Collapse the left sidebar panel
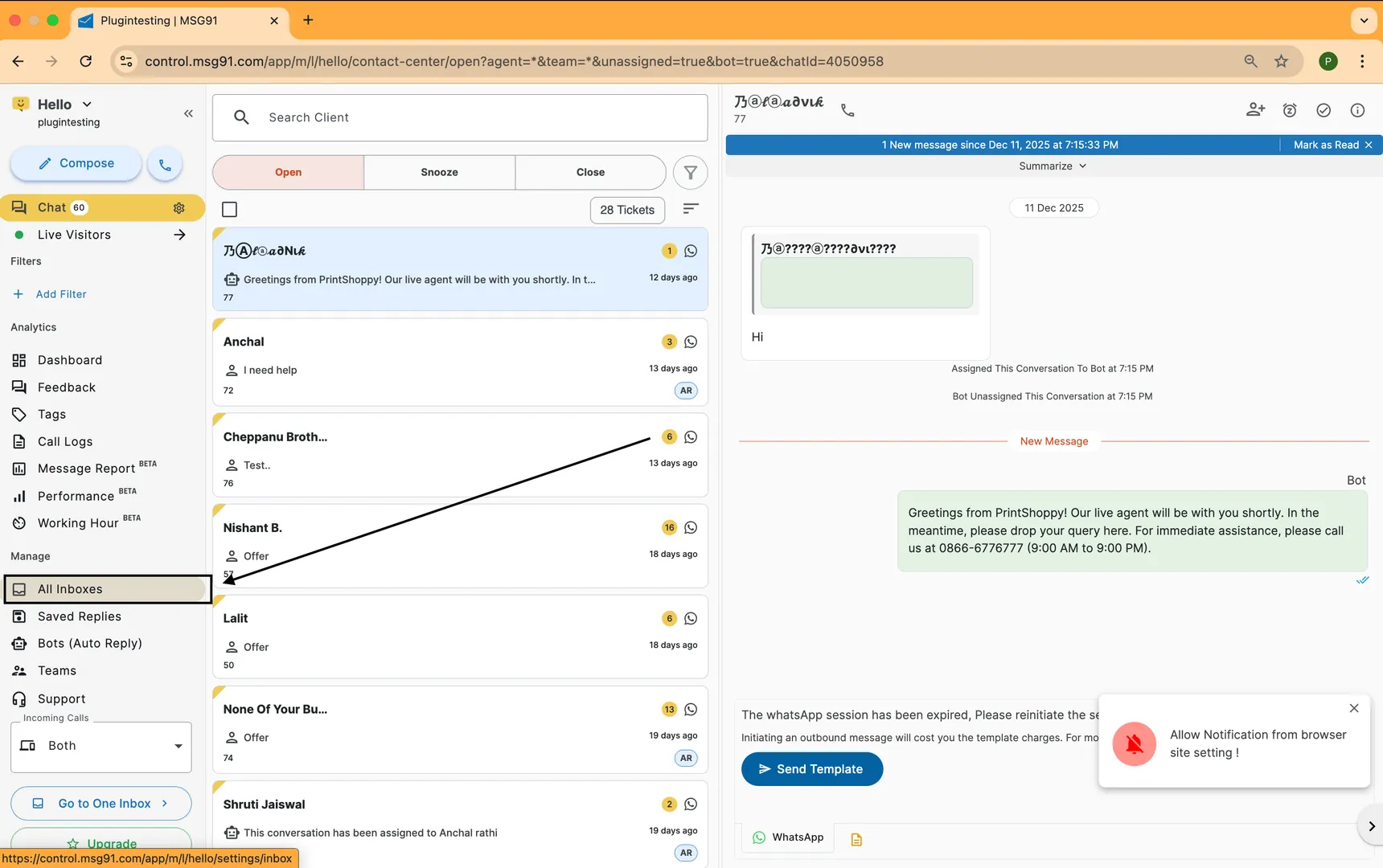The image size is (1383, 868). [x=188, y=113]
